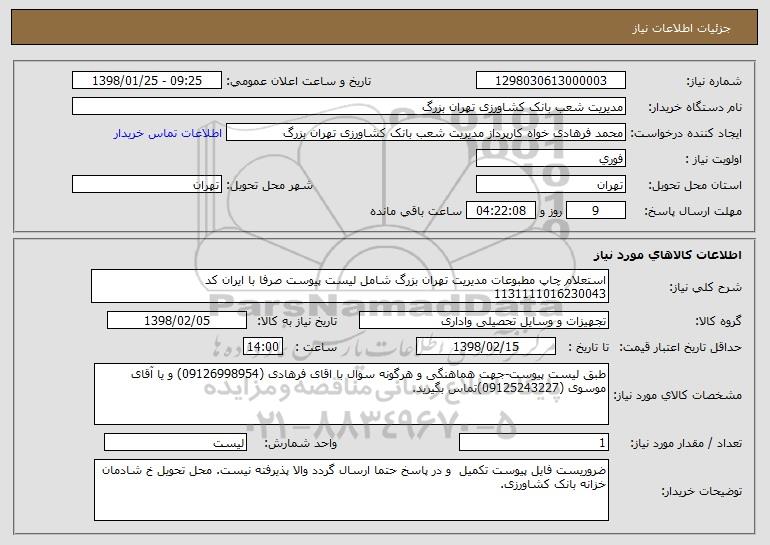The height and width of the screenshot is (545, 770).
Task: Click the ایجاد کننده درخواست field
Action: coord(426,133)
